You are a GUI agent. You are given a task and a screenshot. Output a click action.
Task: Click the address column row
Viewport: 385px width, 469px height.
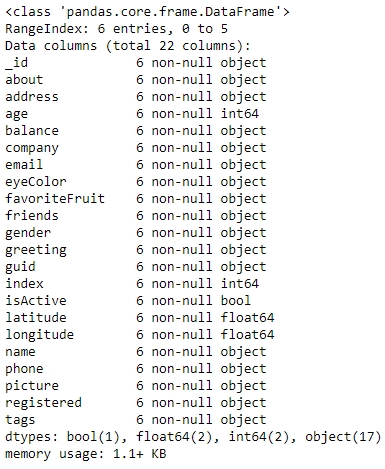(x=136, y=97)
